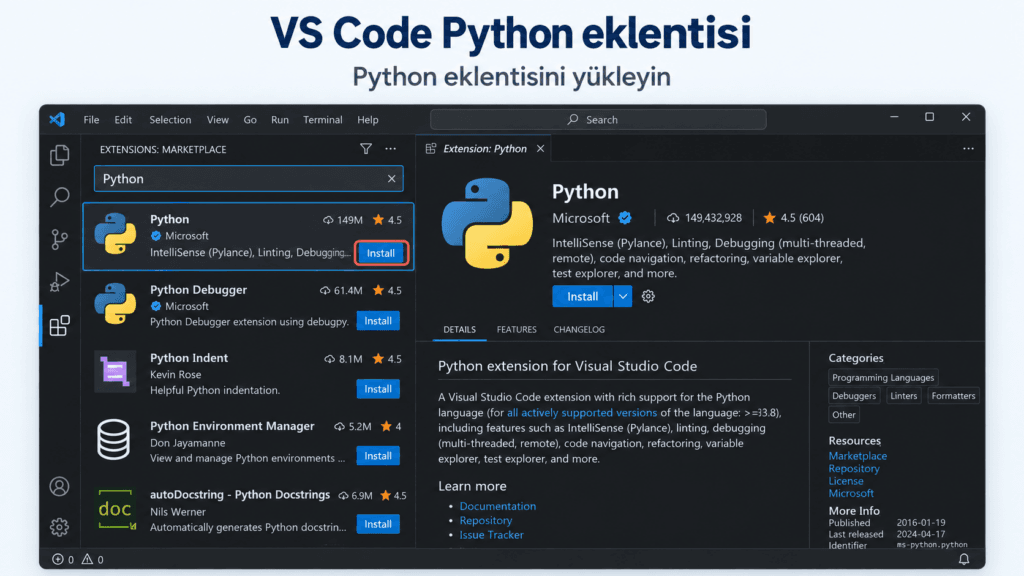Click the large Install button in details
1024x576 pixels.
583,296
